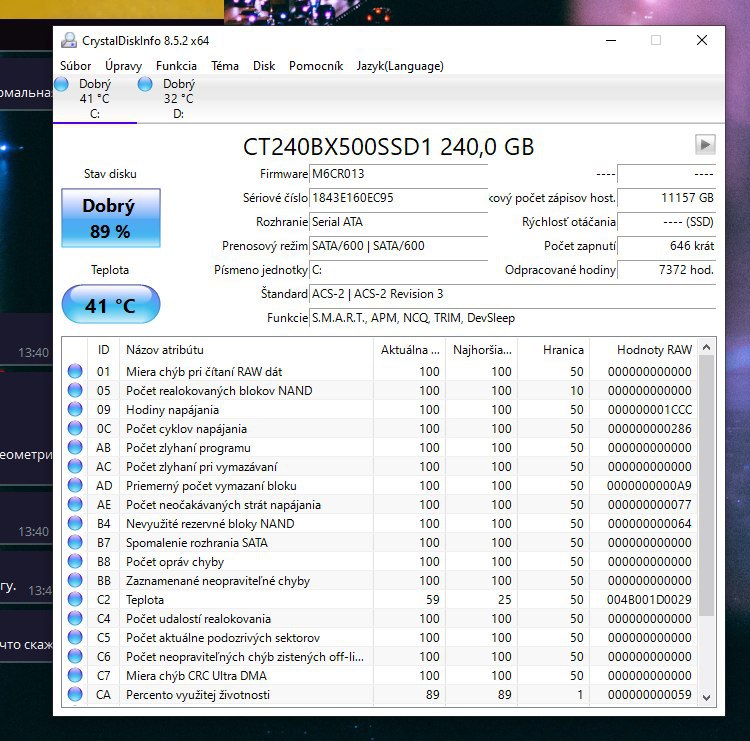The height and width of the screenshot is (741, 750).
Task: Click status orb of attribute B4
Action: click(x=75, y=523)
